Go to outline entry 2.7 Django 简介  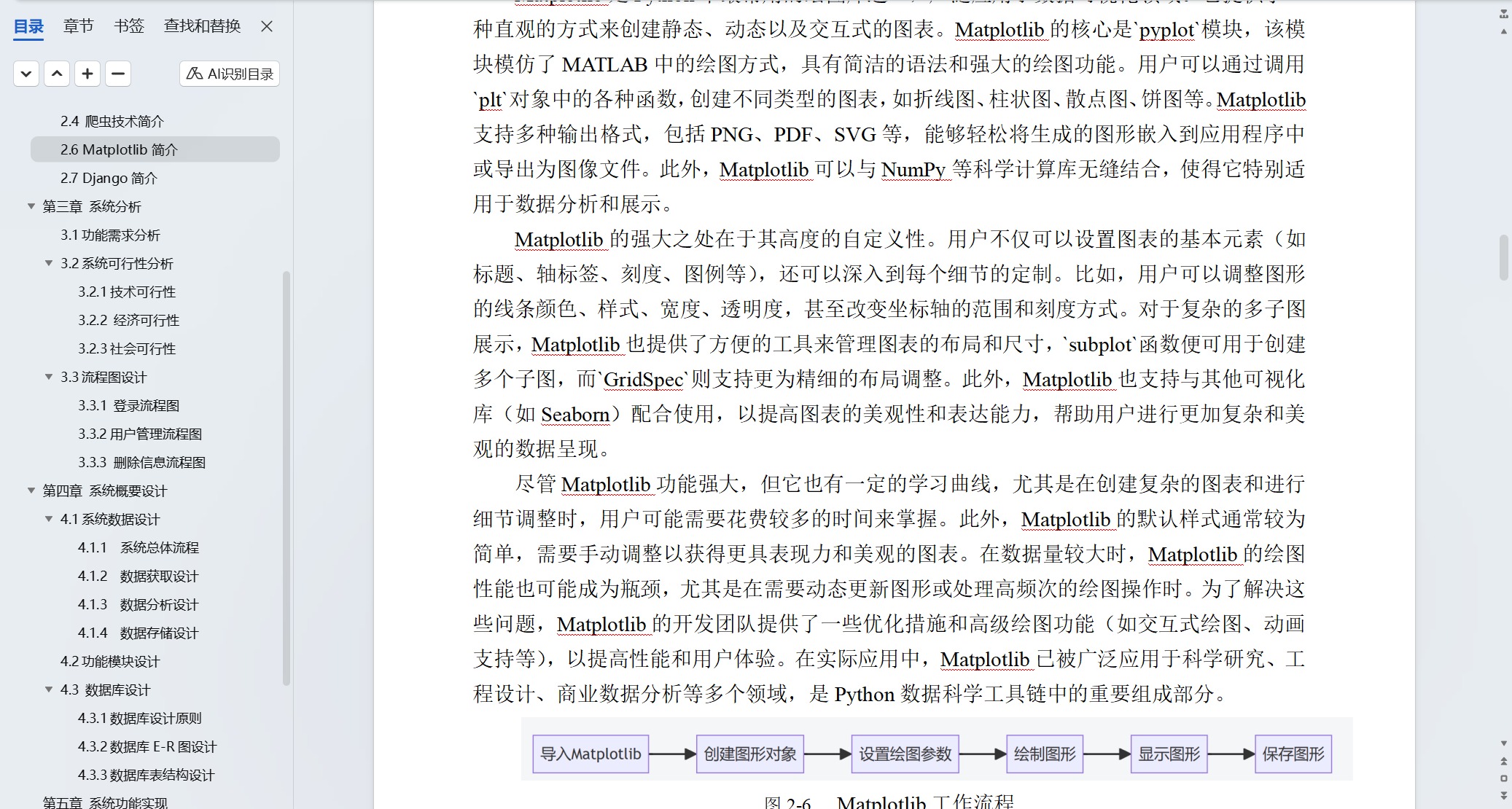pyautogui.click(x=109, y=178)
